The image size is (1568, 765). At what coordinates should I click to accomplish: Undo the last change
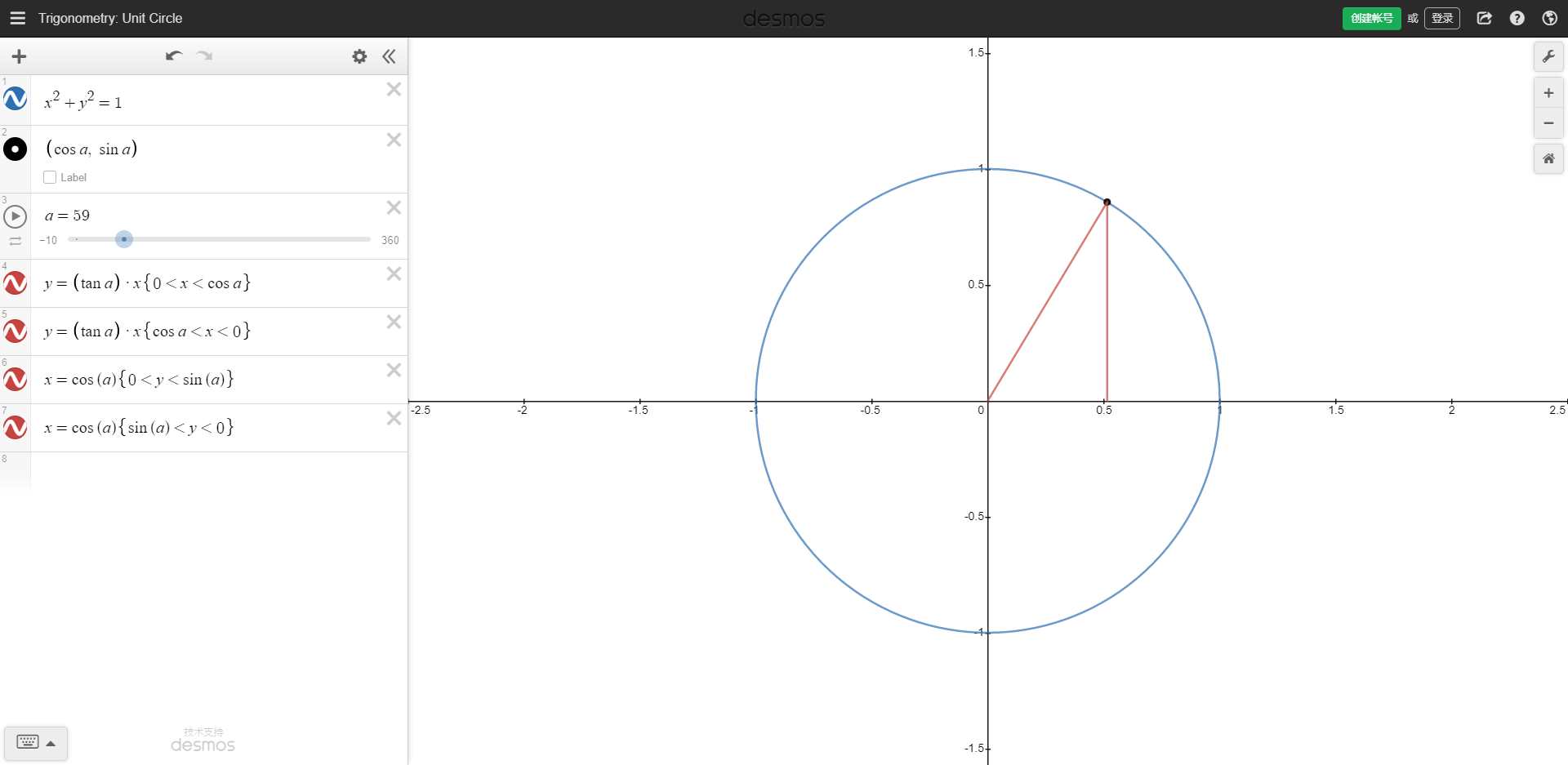(x=173, y=56)
